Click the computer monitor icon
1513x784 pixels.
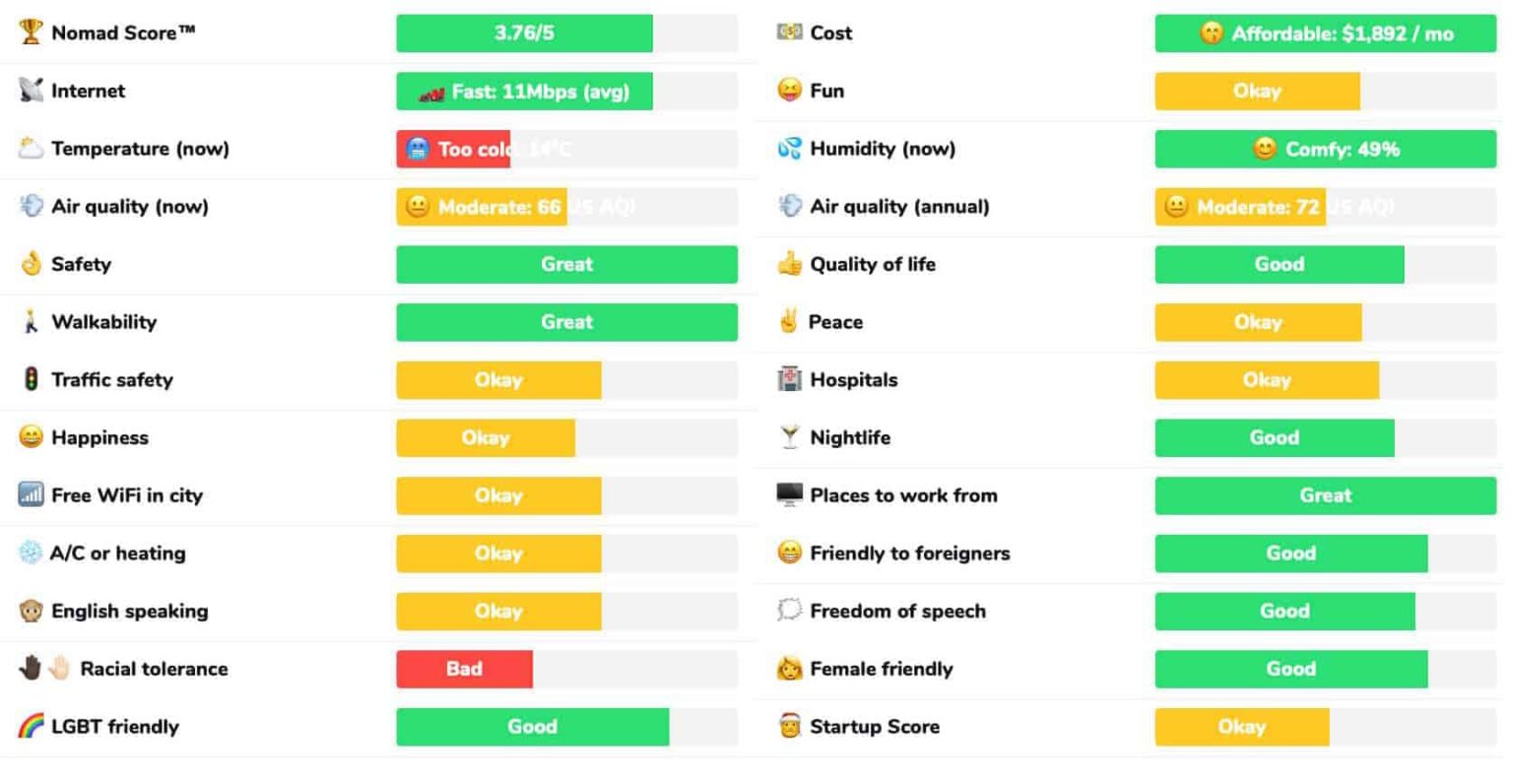(789, 495)
